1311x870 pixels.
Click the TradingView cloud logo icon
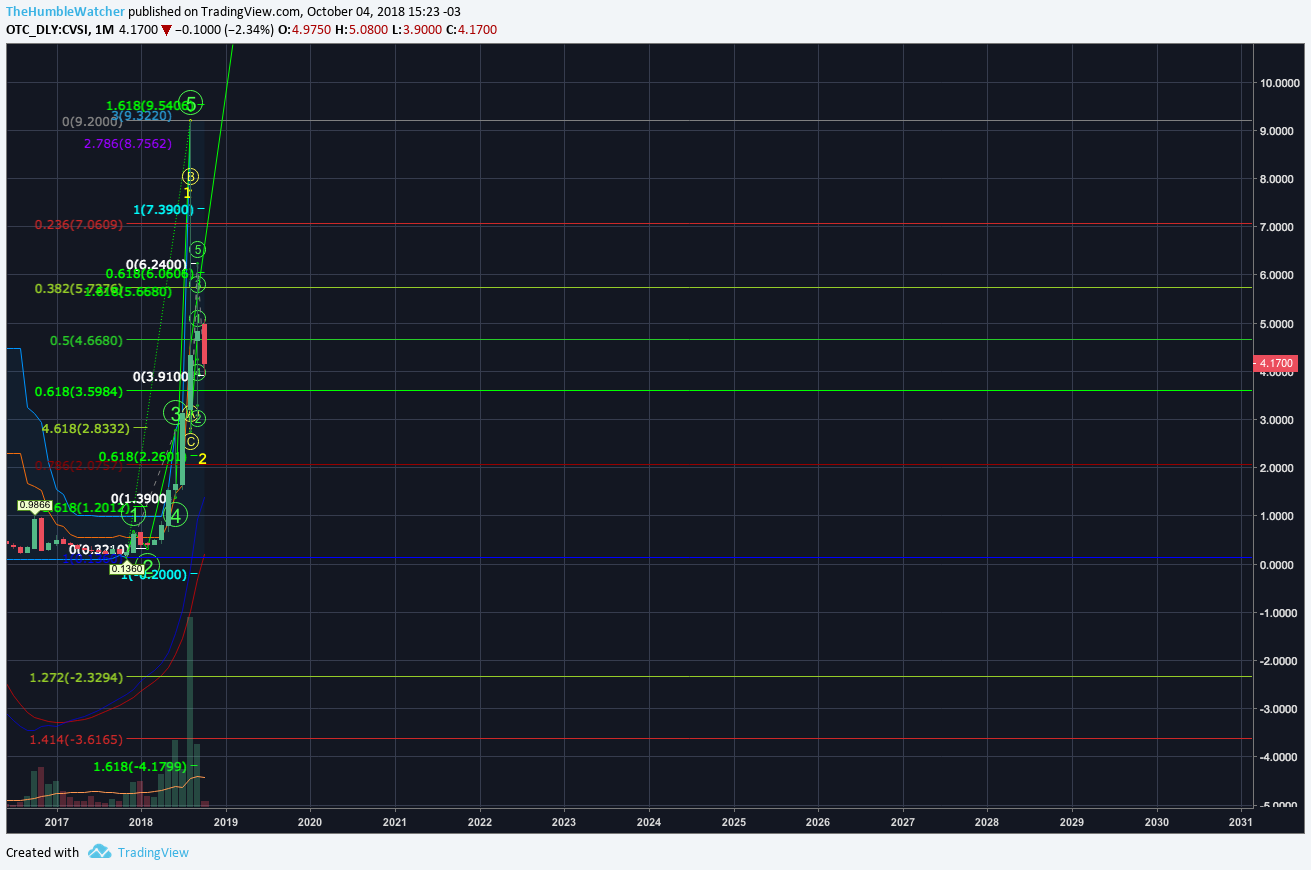coord(99,852)
